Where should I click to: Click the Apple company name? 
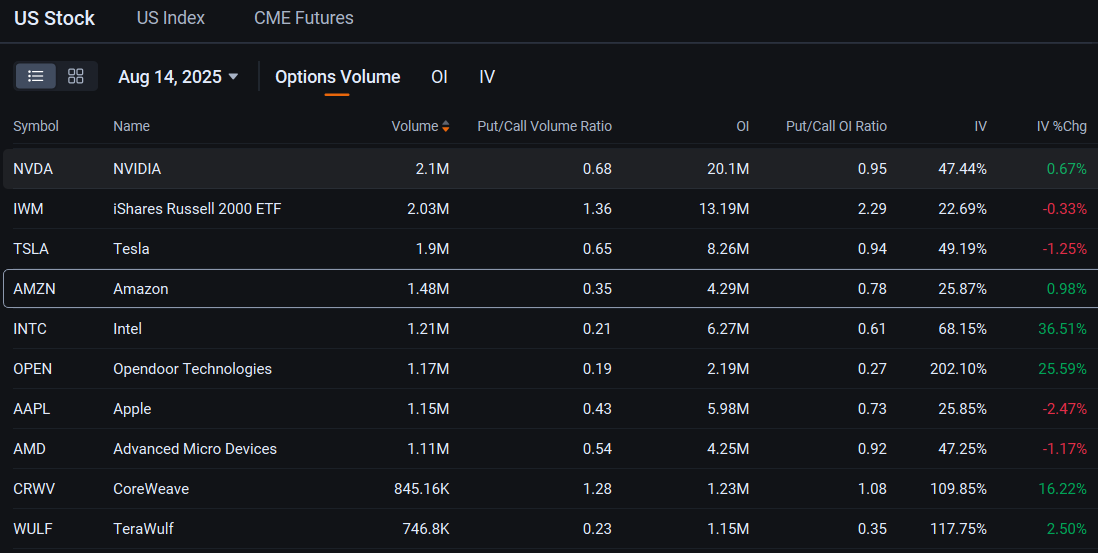[x=132, y=408]
